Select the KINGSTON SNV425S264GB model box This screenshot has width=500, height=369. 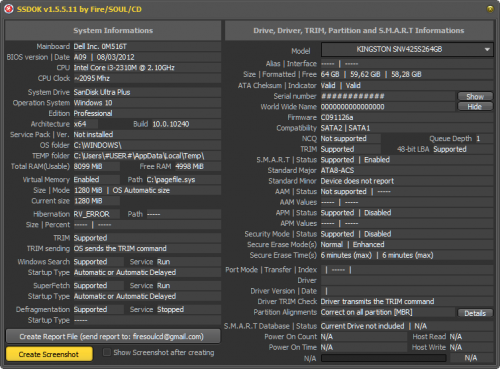[x=407, y=49]
